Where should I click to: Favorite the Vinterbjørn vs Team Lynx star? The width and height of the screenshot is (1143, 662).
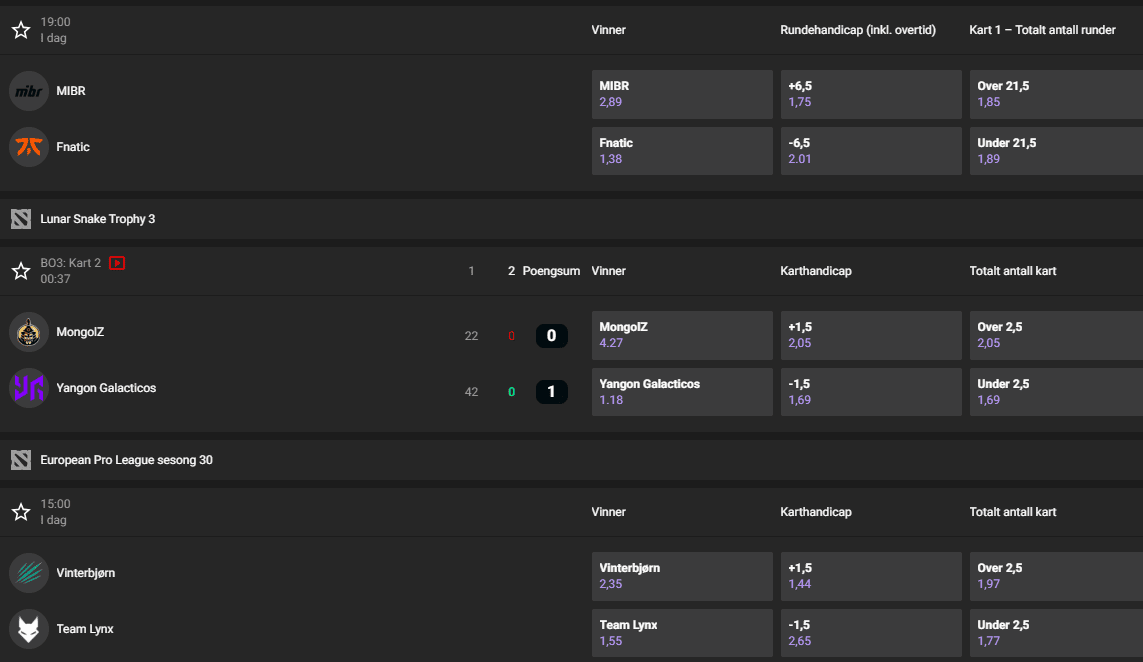coord(21,512)
